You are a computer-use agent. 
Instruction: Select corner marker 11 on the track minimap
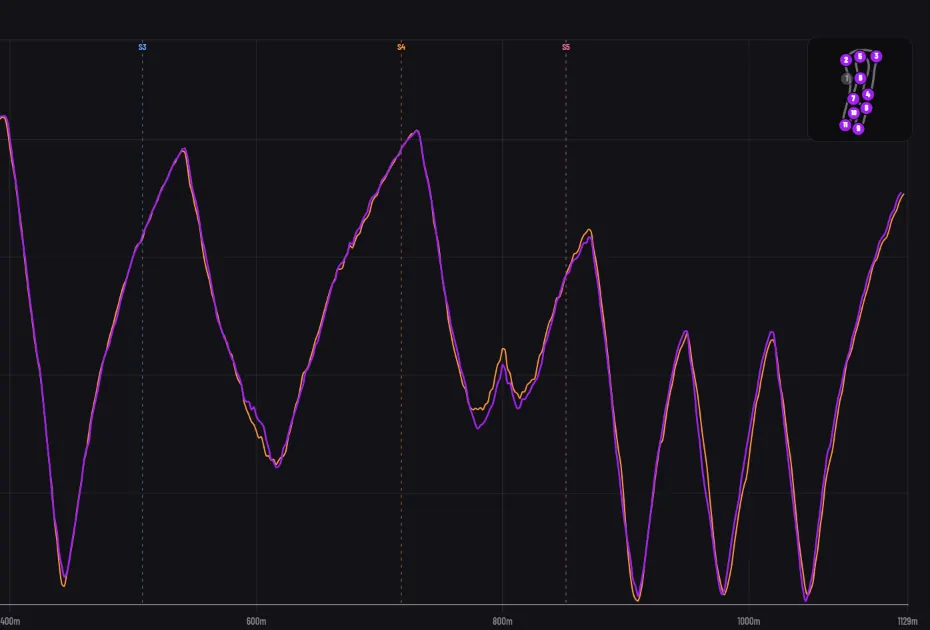(x=845, y=125)
